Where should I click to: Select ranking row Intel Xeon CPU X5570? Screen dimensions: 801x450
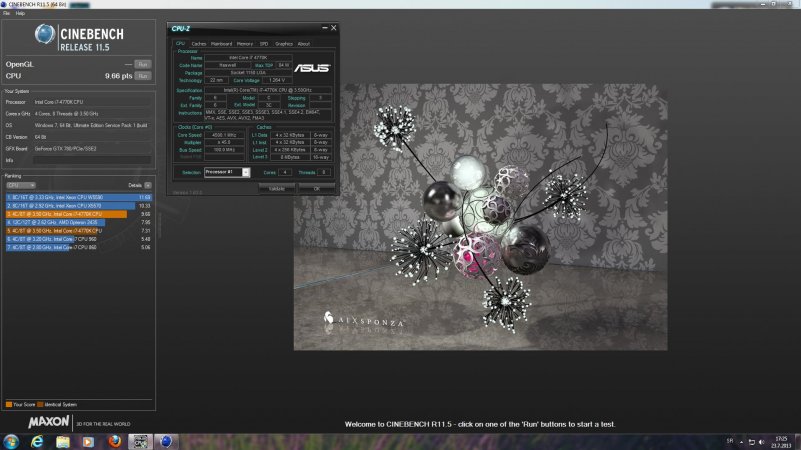tap(79, 205)
